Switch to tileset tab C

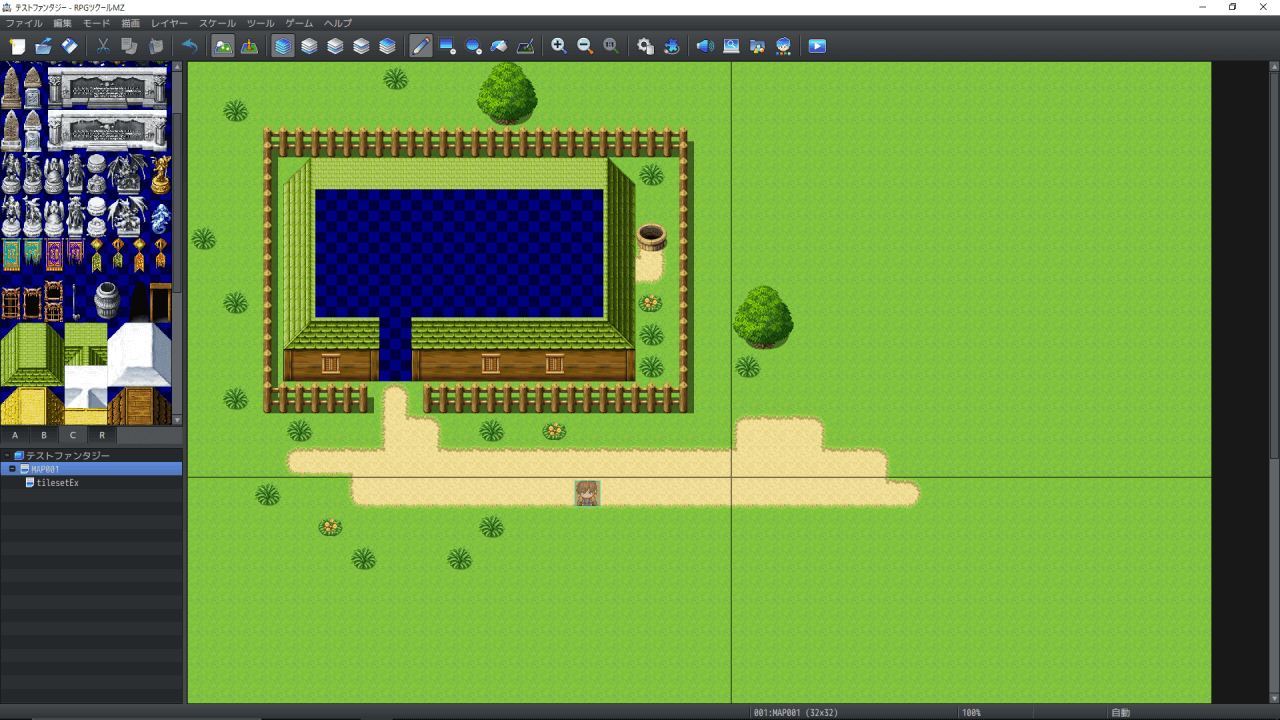point(73,435)
